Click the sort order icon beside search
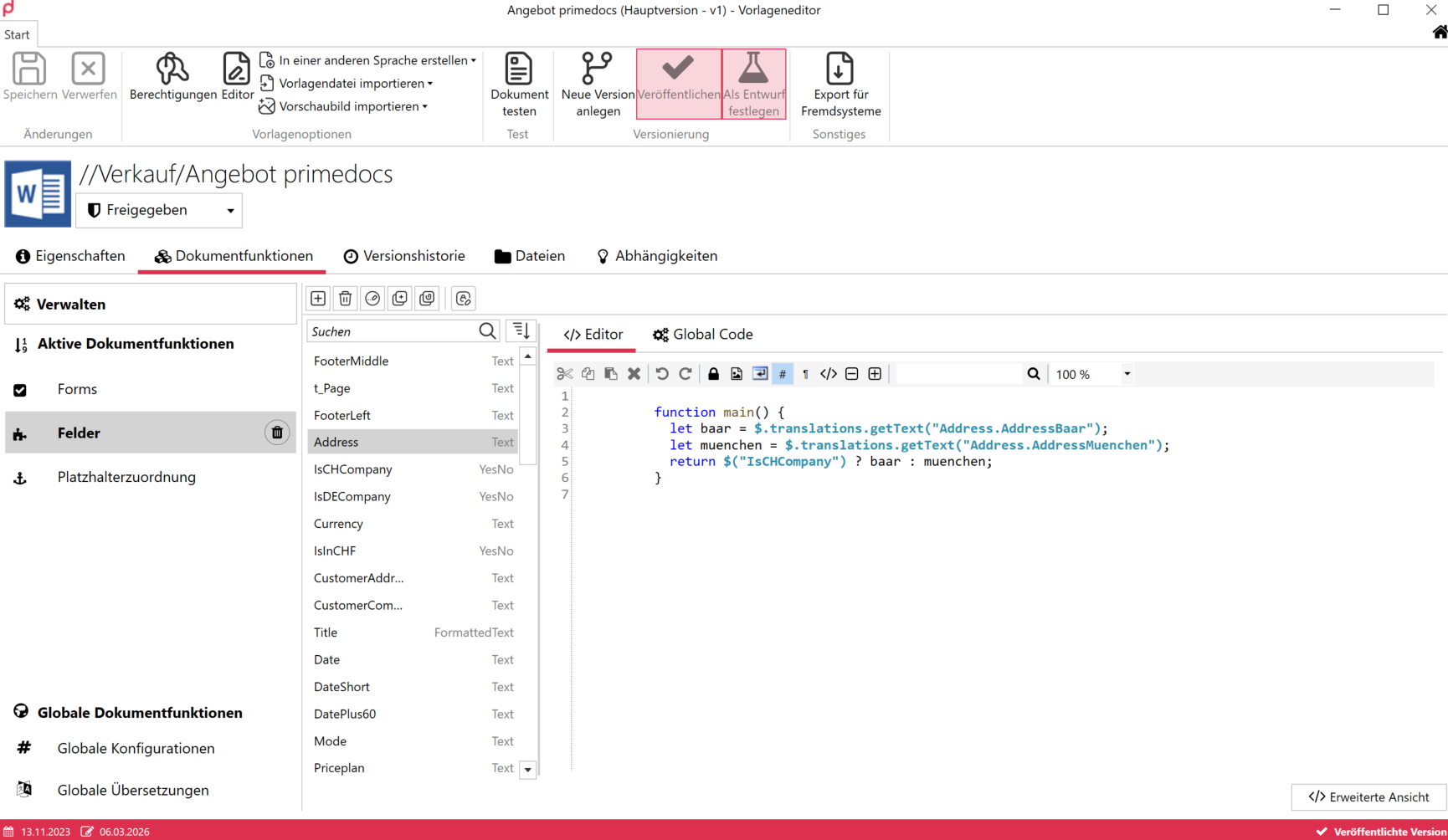The height and width of the screenshot is (840, 1448). click(521, 331)
